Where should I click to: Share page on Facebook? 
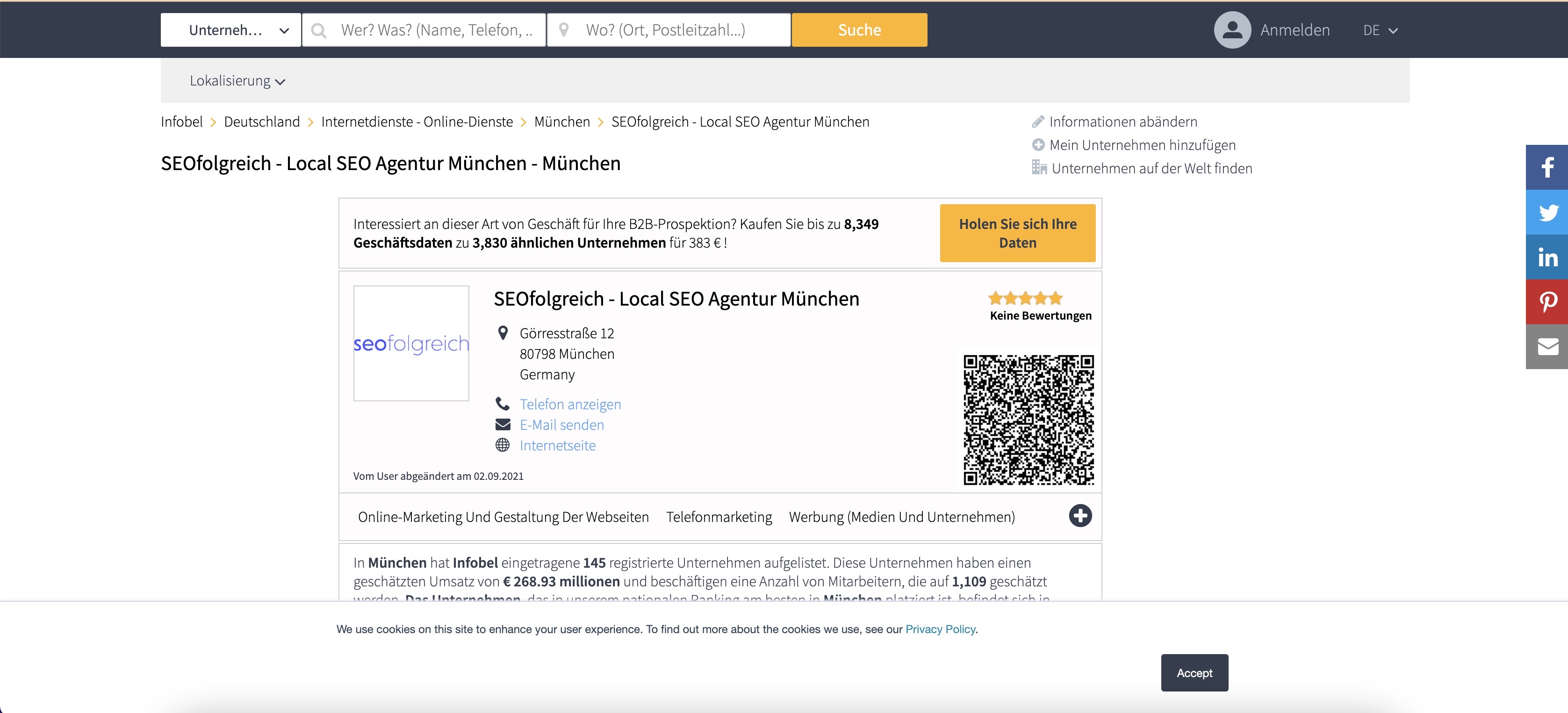click(x=1546, y=167)
